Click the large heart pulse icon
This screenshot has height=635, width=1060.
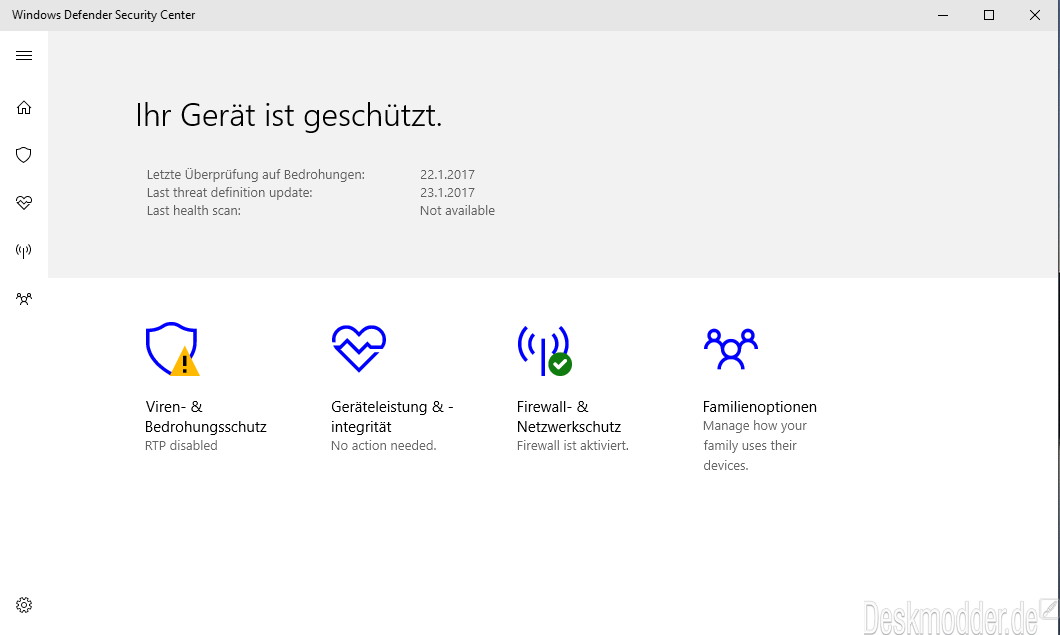tap(359, 348)
